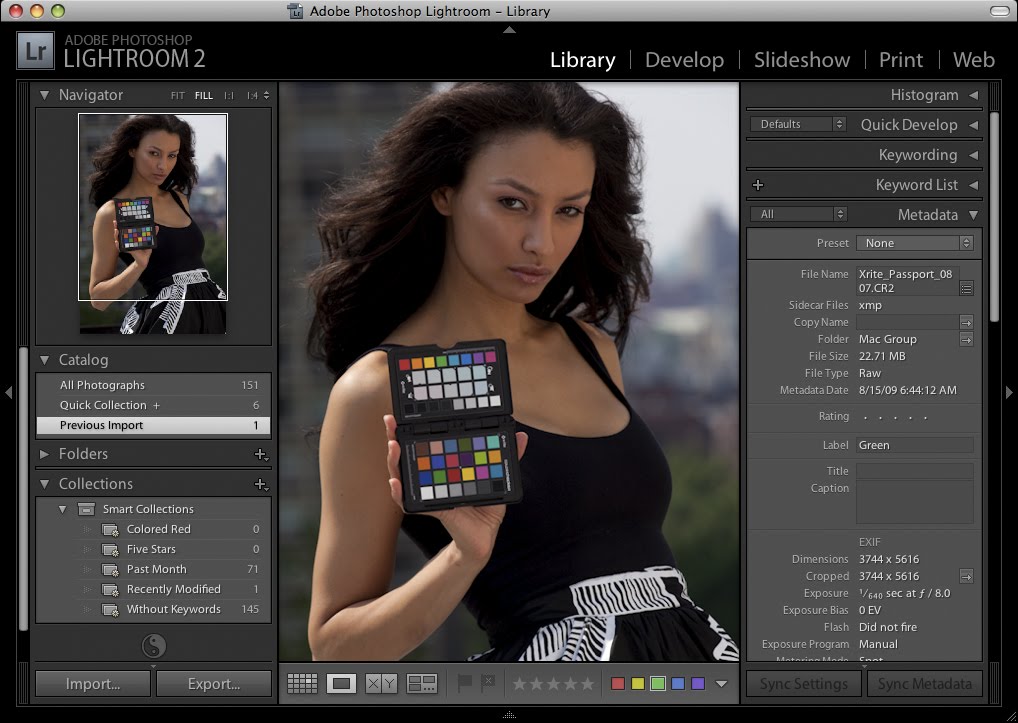Collapse the Catalog panel
This screenshot has height=723, width=1018.
(44, 360)
